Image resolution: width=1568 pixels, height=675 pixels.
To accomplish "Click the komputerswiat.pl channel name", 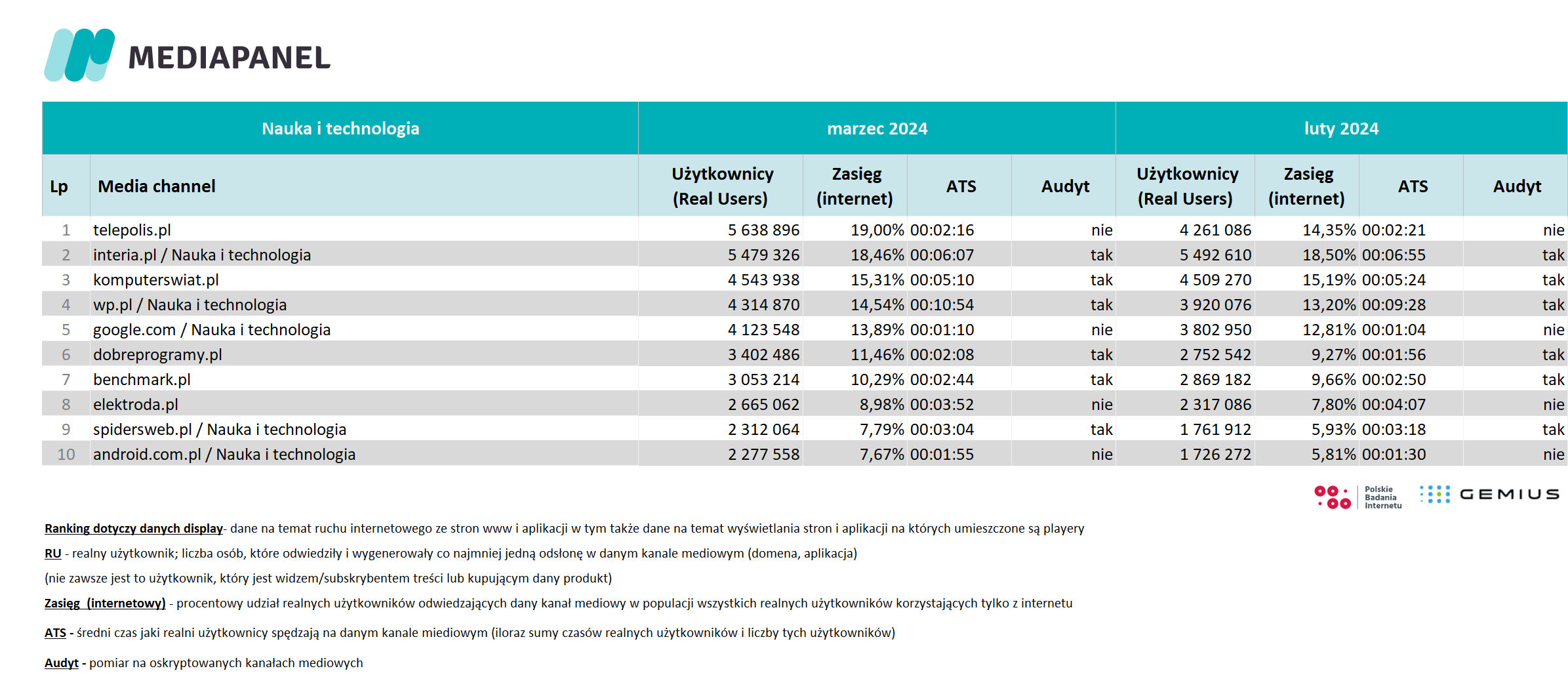I will 156,280.
